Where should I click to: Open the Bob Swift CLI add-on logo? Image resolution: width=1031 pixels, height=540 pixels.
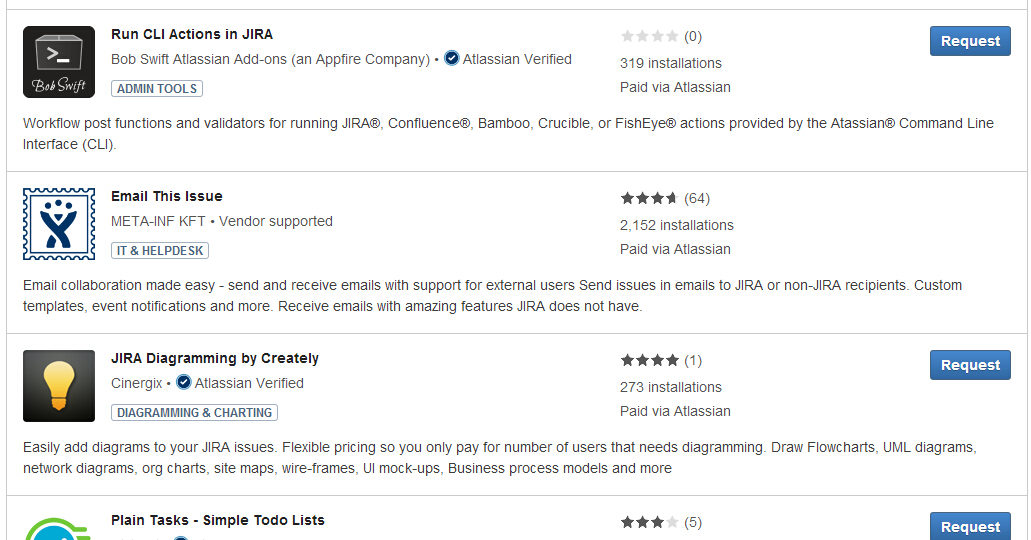point(59,62)
